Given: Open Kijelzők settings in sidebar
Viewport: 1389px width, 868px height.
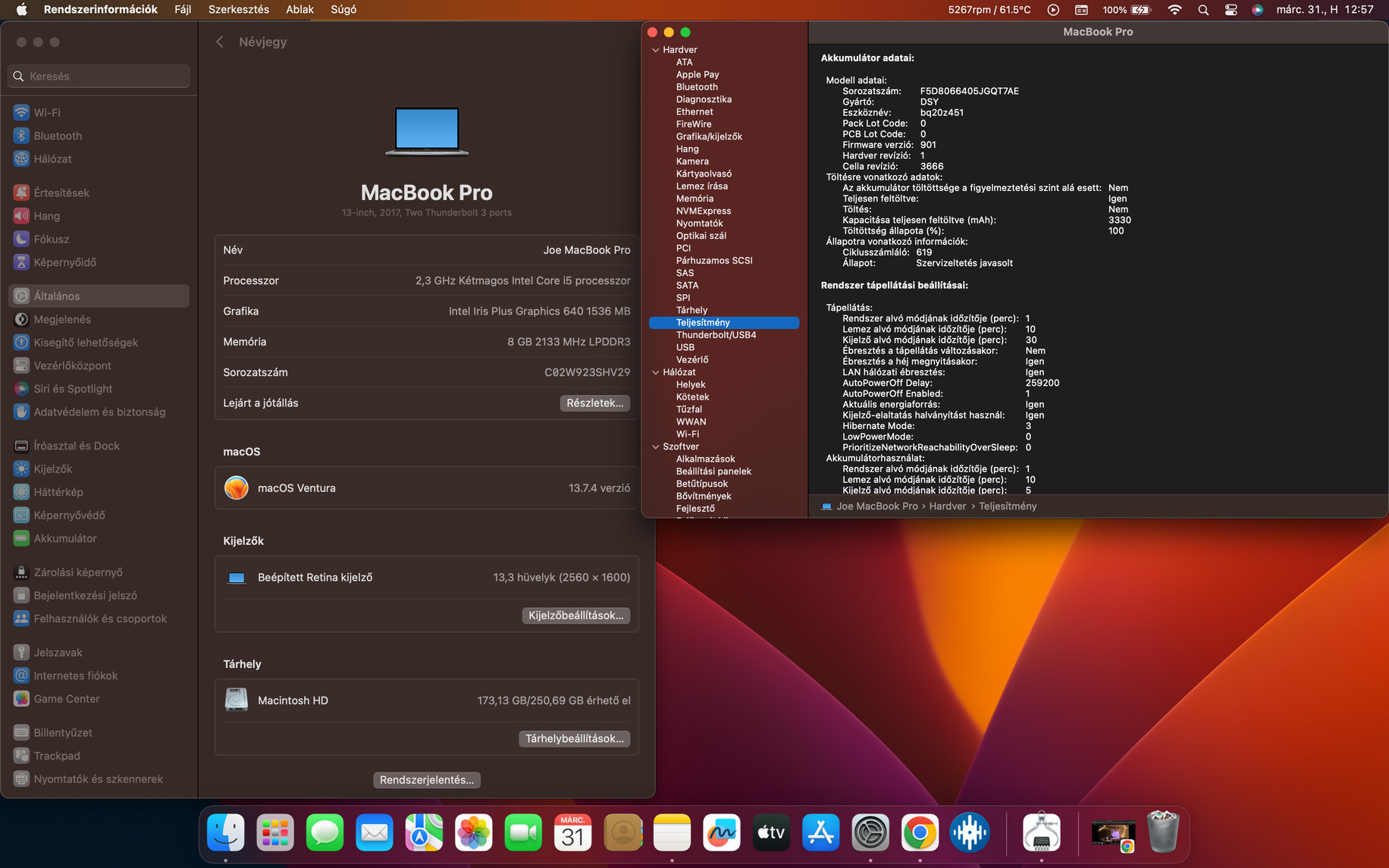Looking at the screenshot, I should [x=99, y=468].
